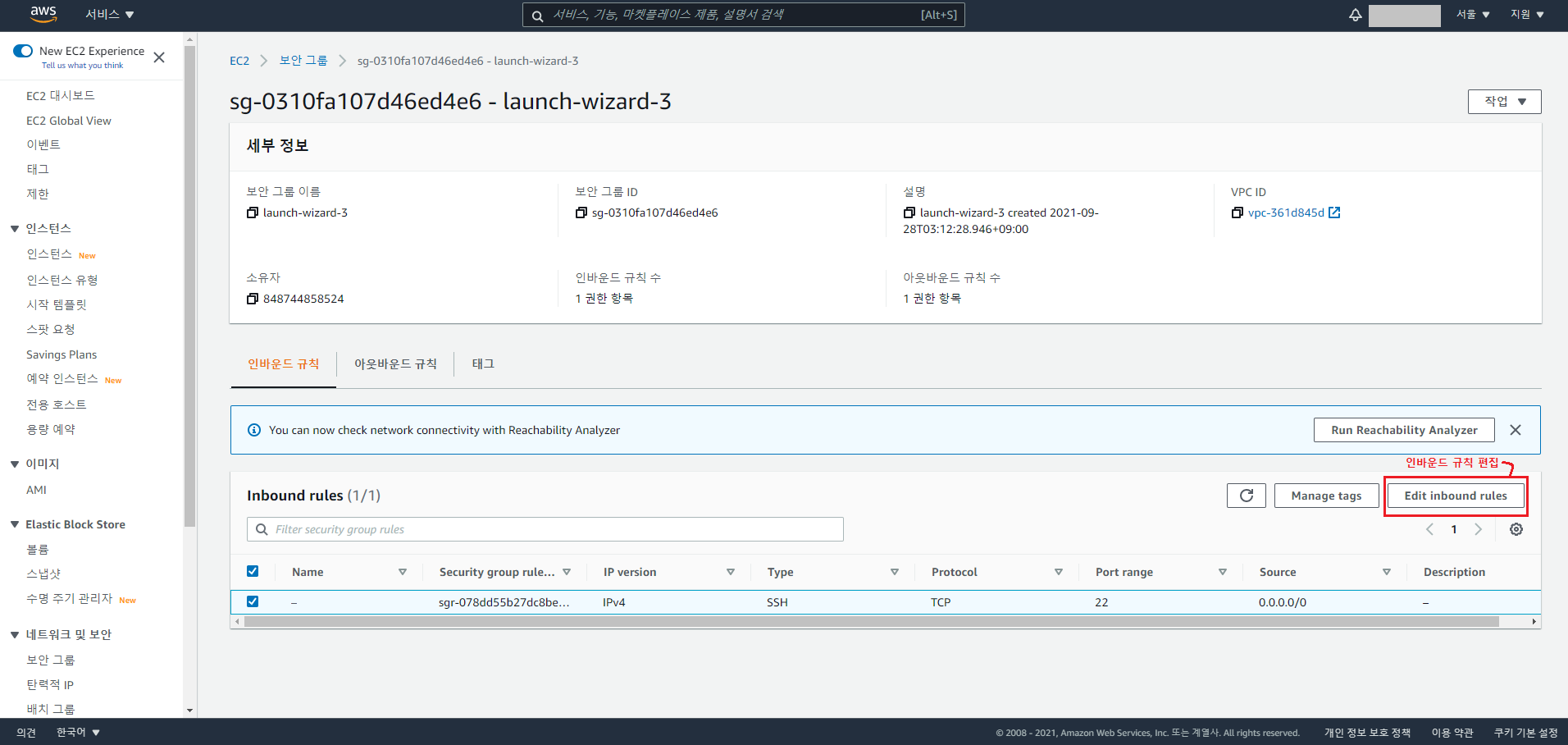Click the AWS logo home icon
Image resolution: width=1568 pixels, height=745 pixels.
pos(43,14)
